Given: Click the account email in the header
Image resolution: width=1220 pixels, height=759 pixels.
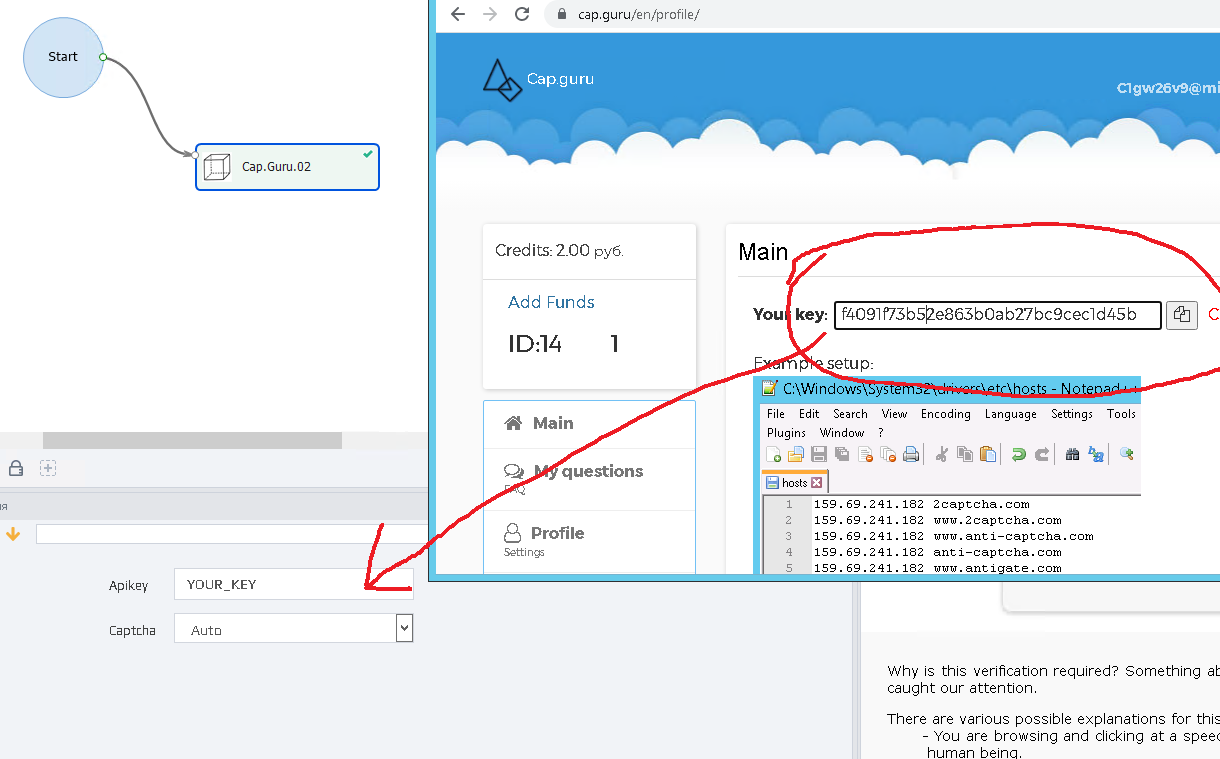Looking at the screenshot, I should coord(1168,87).
